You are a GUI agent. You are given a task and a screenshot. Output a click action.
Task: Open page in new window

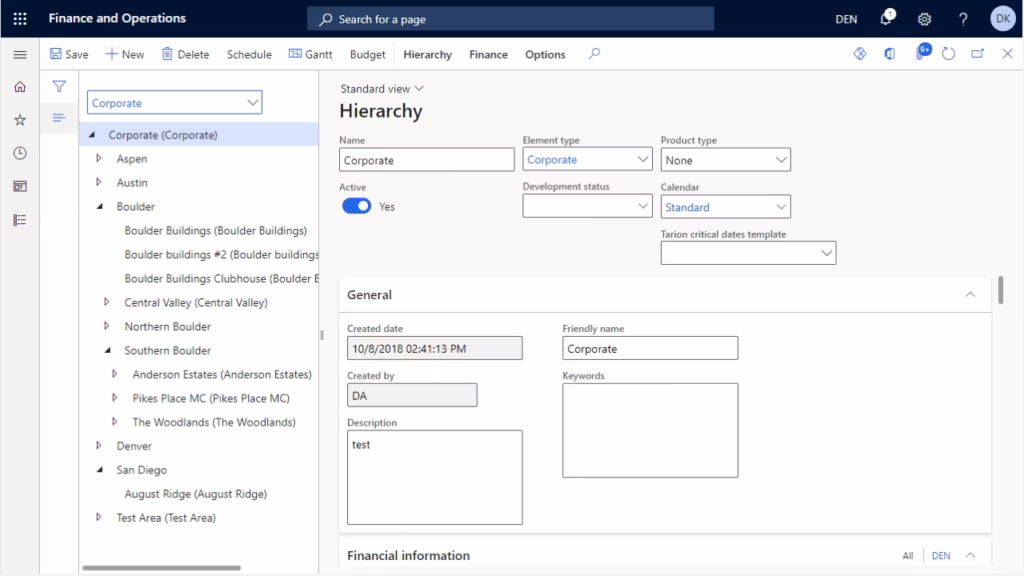point(978,54)
